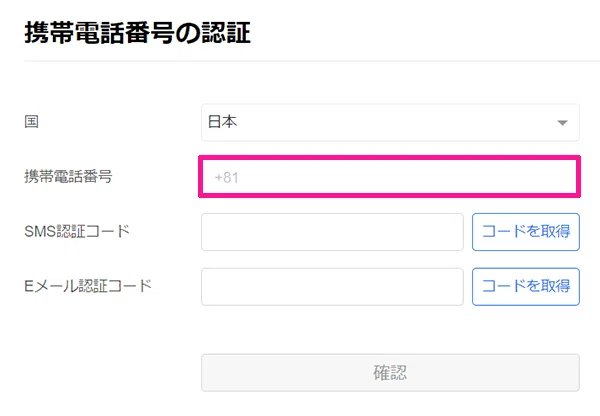
Task: Request the SMS verification code
Action: [x=526, y=232]
